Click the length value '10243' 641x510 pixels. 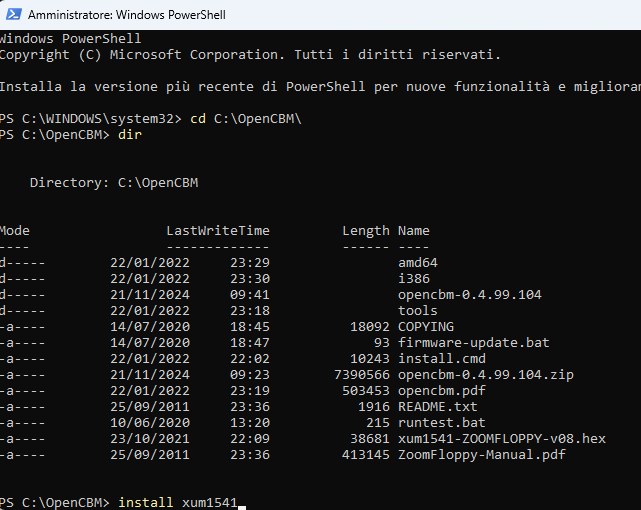(x=370, y=359)
